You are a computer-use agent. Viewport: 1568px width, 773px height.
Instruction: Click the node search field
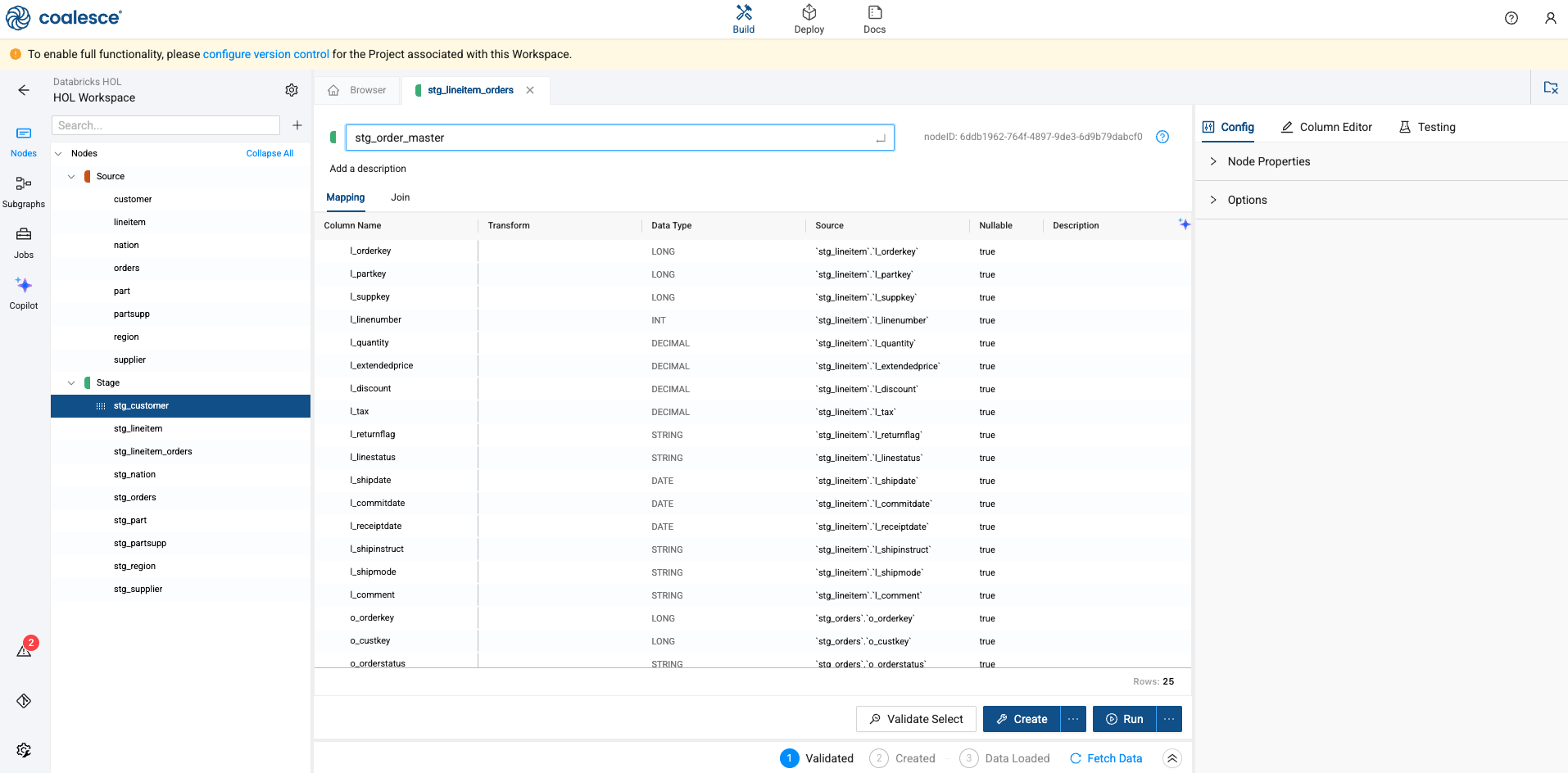(x=166, y=125)
